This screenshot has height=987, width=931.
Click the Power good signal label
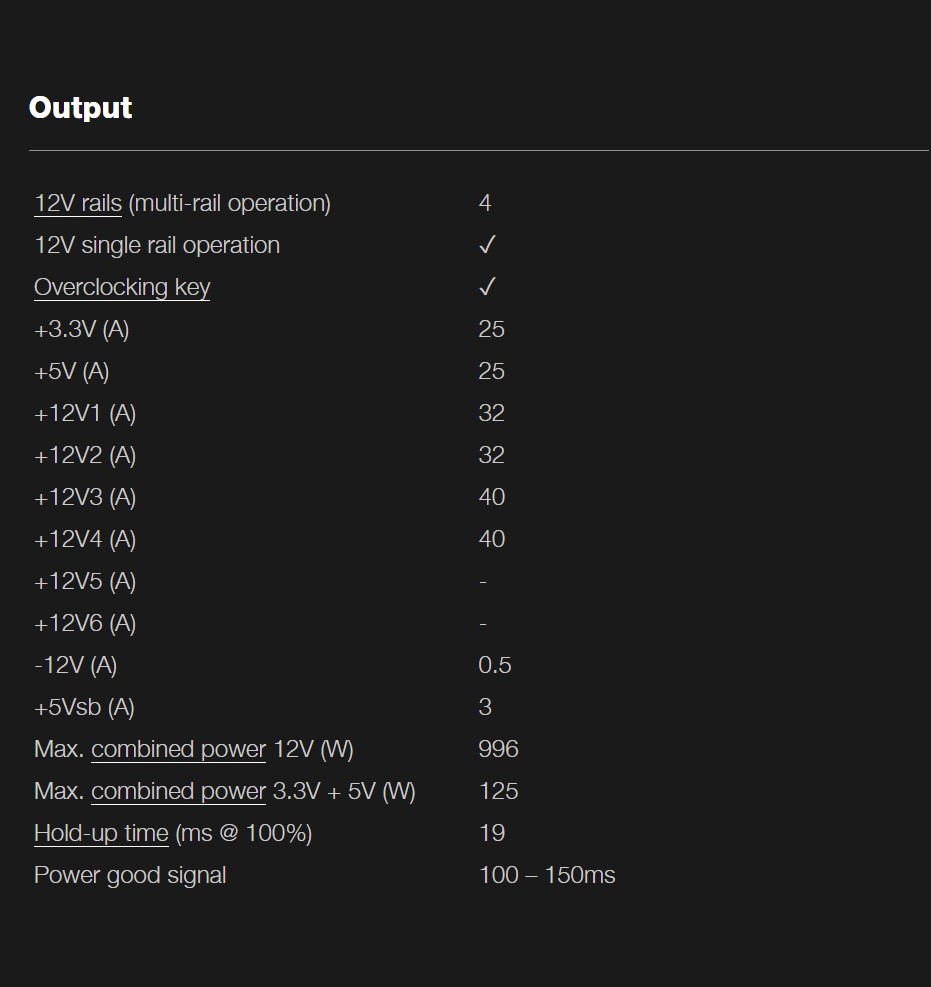[130, 875]
